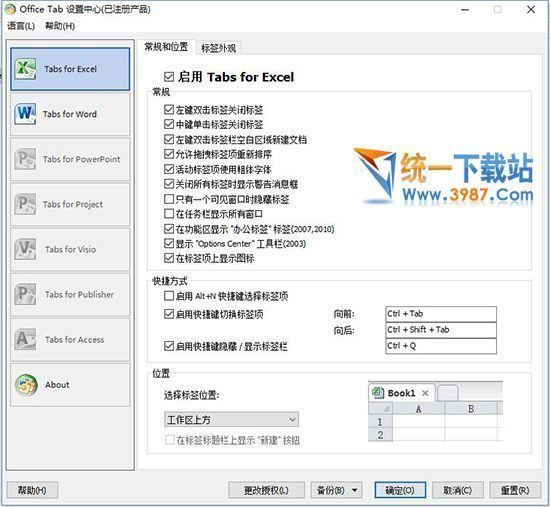Close the Book1 preview tab

425,393
